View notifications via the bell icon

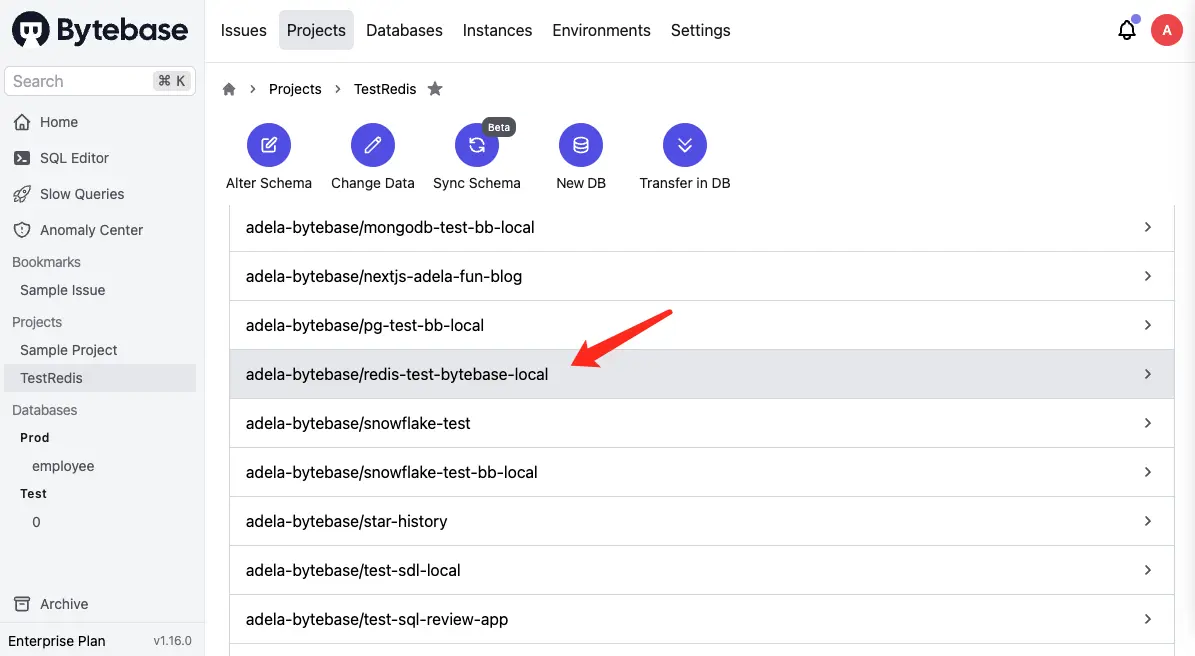click(x=1127, y=30)
